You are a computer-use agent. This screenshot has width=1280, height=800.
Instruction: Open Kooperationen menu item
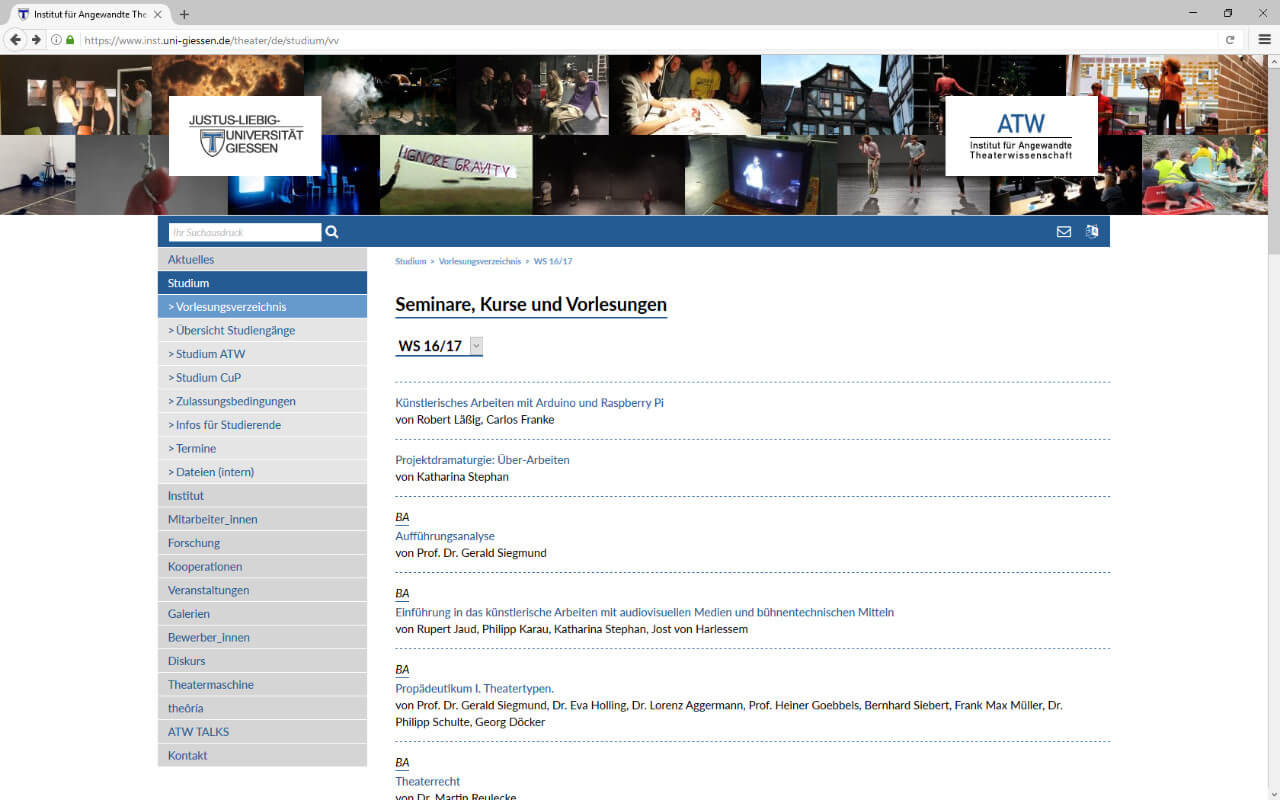tap(262, 566)
